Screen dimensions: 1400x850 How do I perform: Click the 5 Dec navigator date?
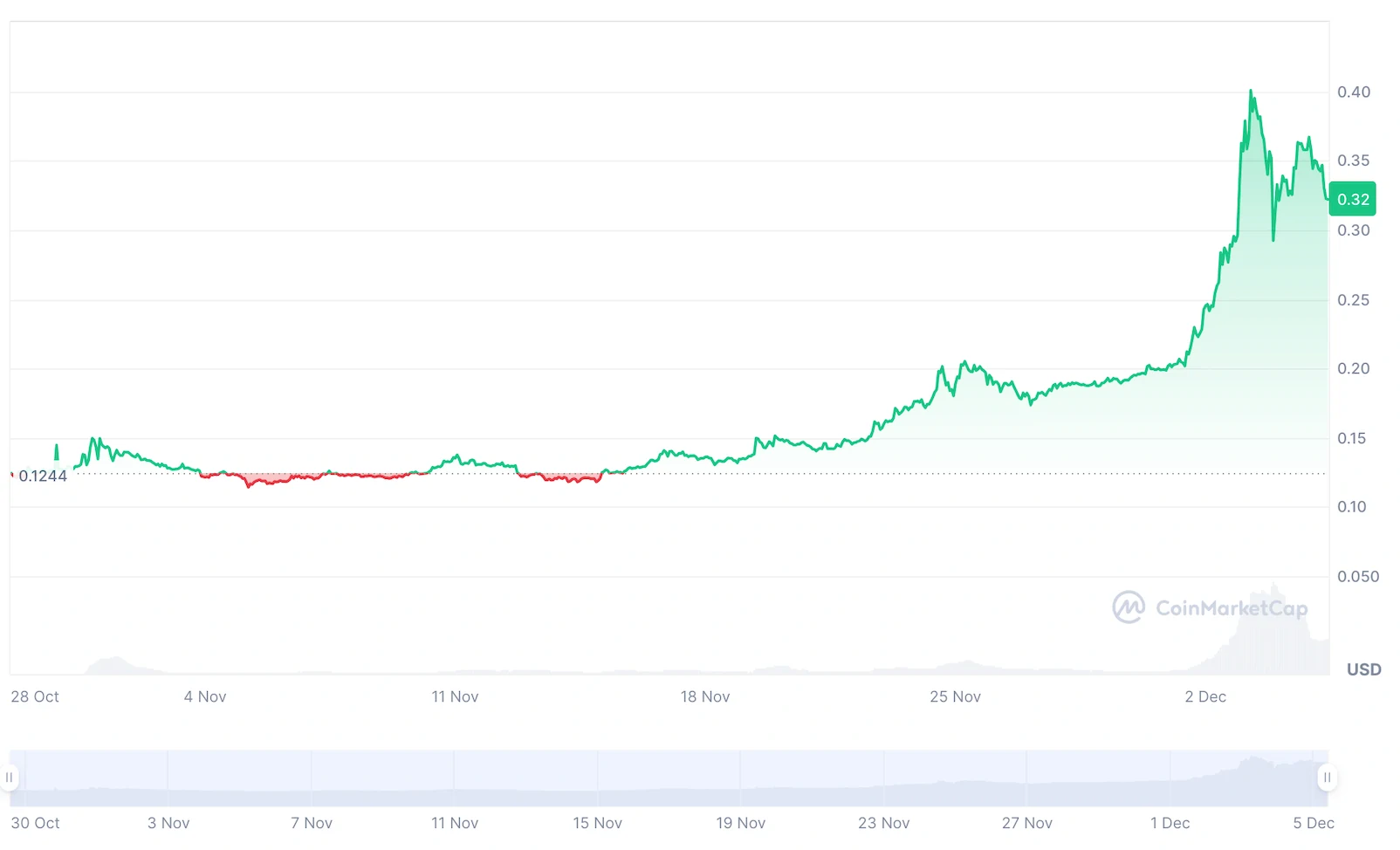[x=1313, y=823]
